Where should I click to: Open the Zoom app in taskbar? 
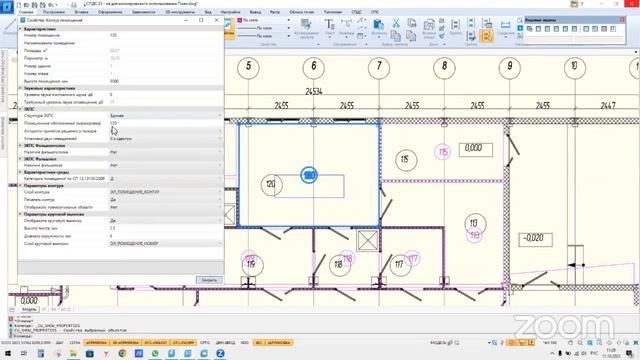(x=220, y=353)
